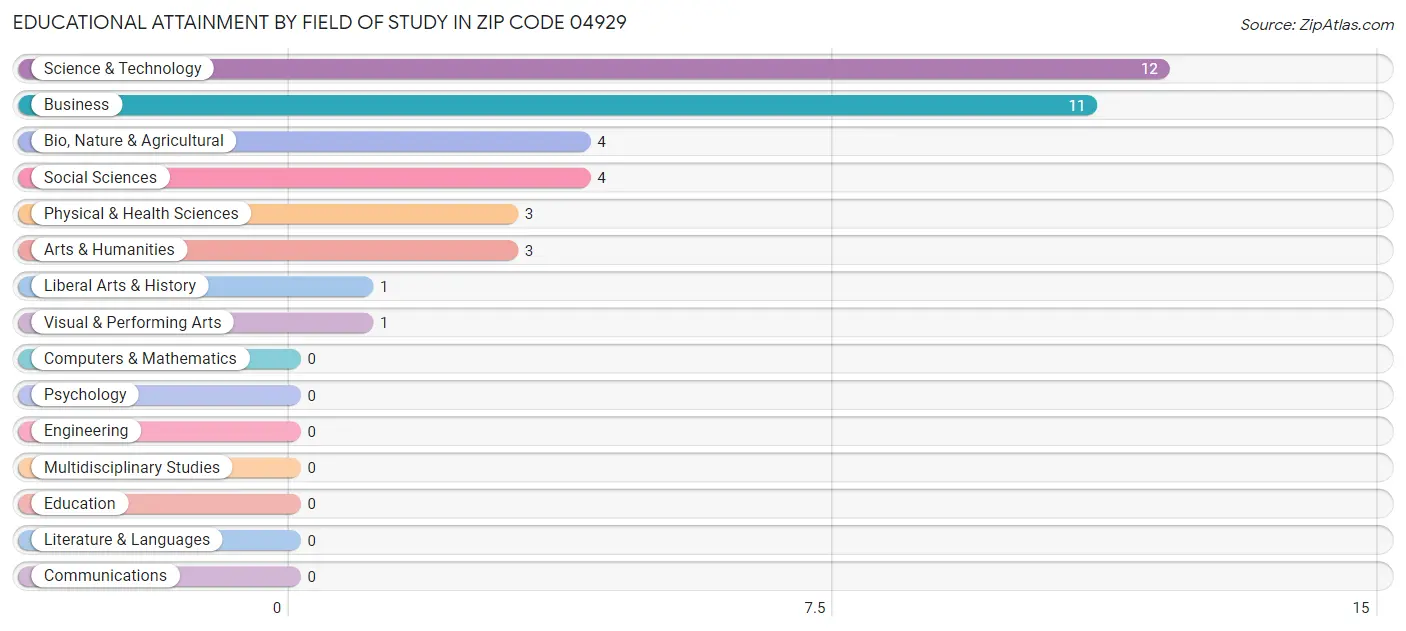Click the value 0 beside Communications

(311, 577)
